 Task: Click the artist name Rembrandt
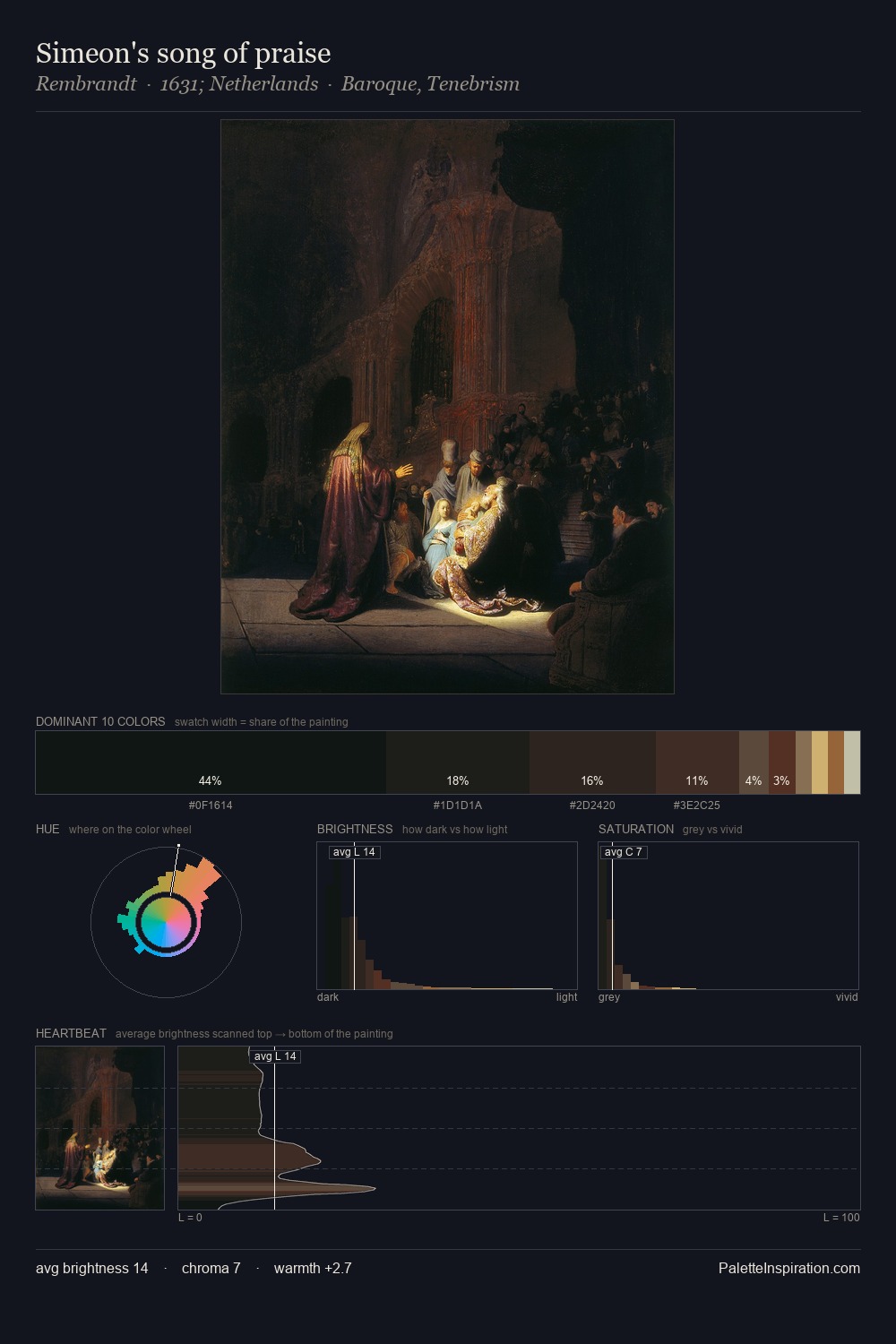point(86,84)
